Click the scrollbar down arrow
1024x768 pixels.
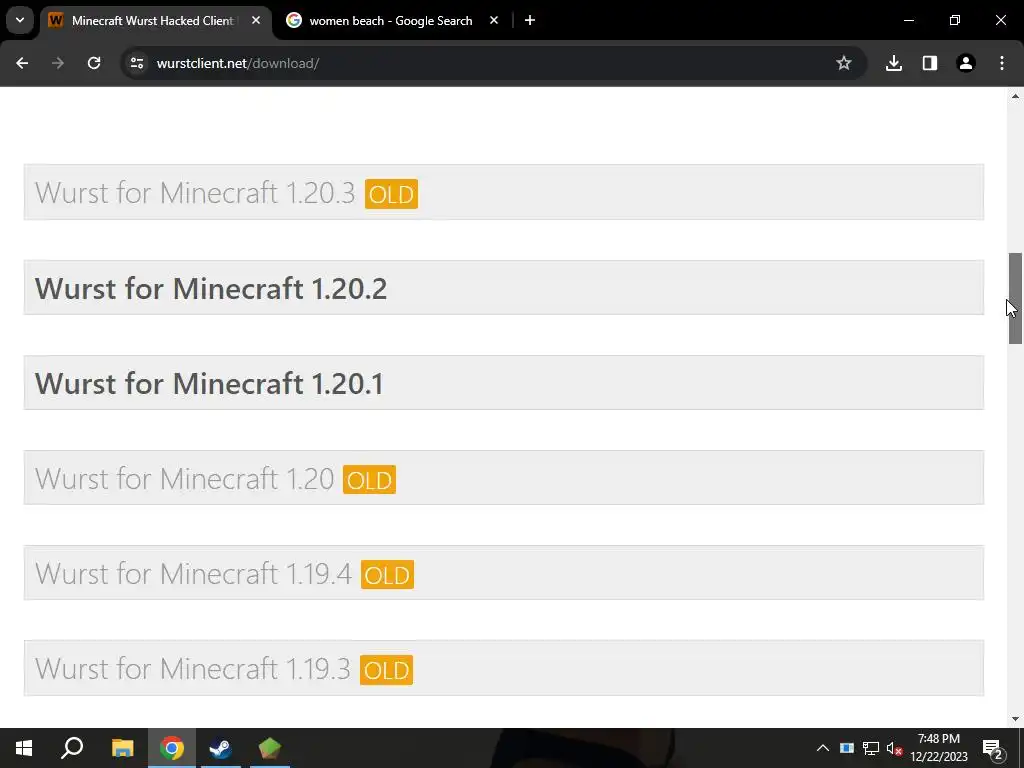click(x=1015, y=719)
